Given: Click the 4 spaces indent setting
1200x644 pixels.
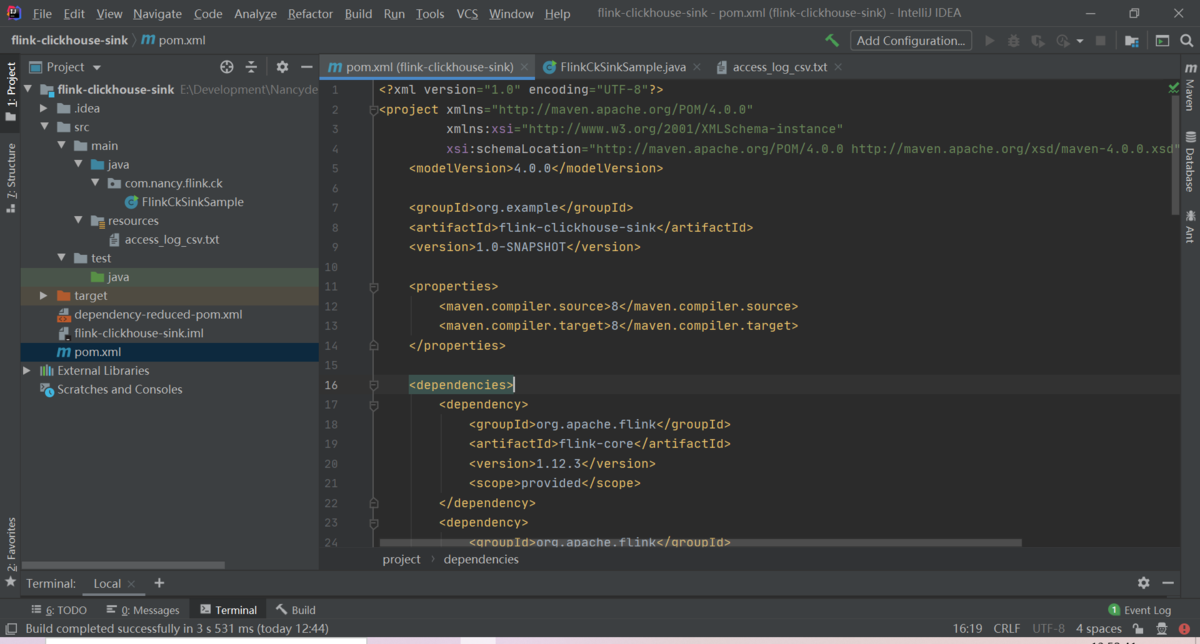Looking at the screenshot, I should click(1098, 629).
